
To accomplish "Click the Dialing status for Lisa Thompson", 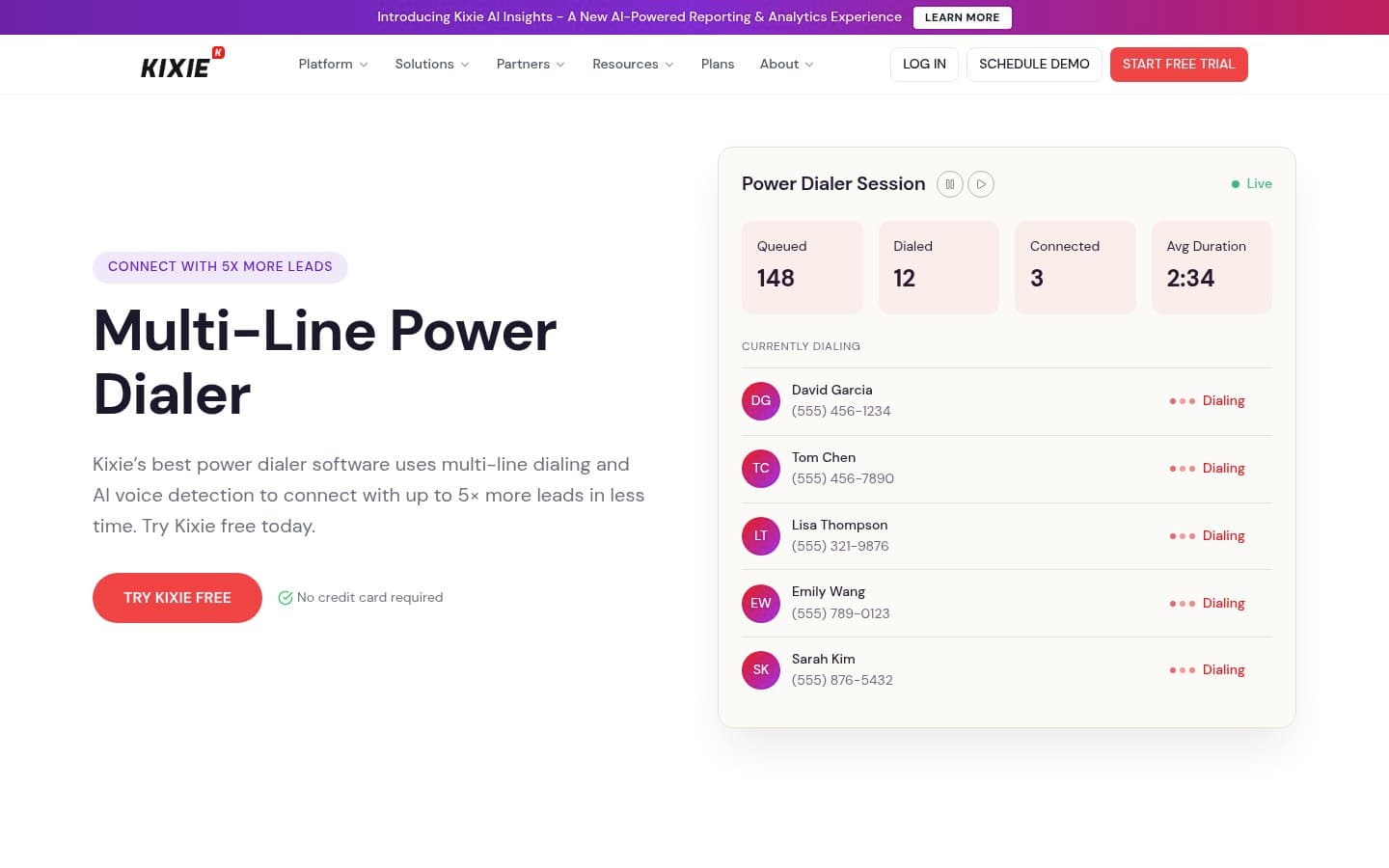I will 1224,536.
